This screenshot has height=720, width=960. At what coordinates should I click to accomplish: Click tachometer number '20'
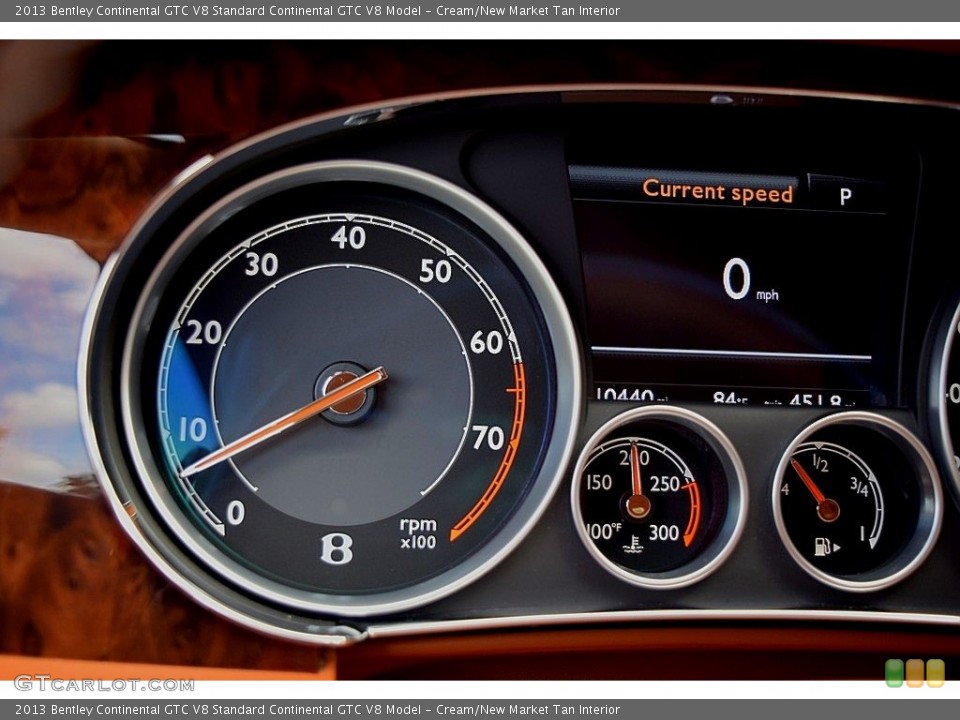pos(203,332)
